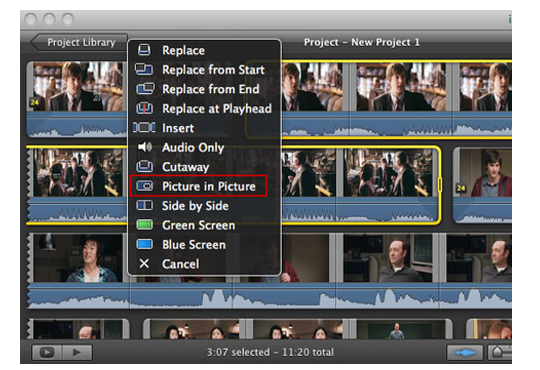Click the Replace from Start icon
The height and width of the screenshot is (370, 540).
144,69
